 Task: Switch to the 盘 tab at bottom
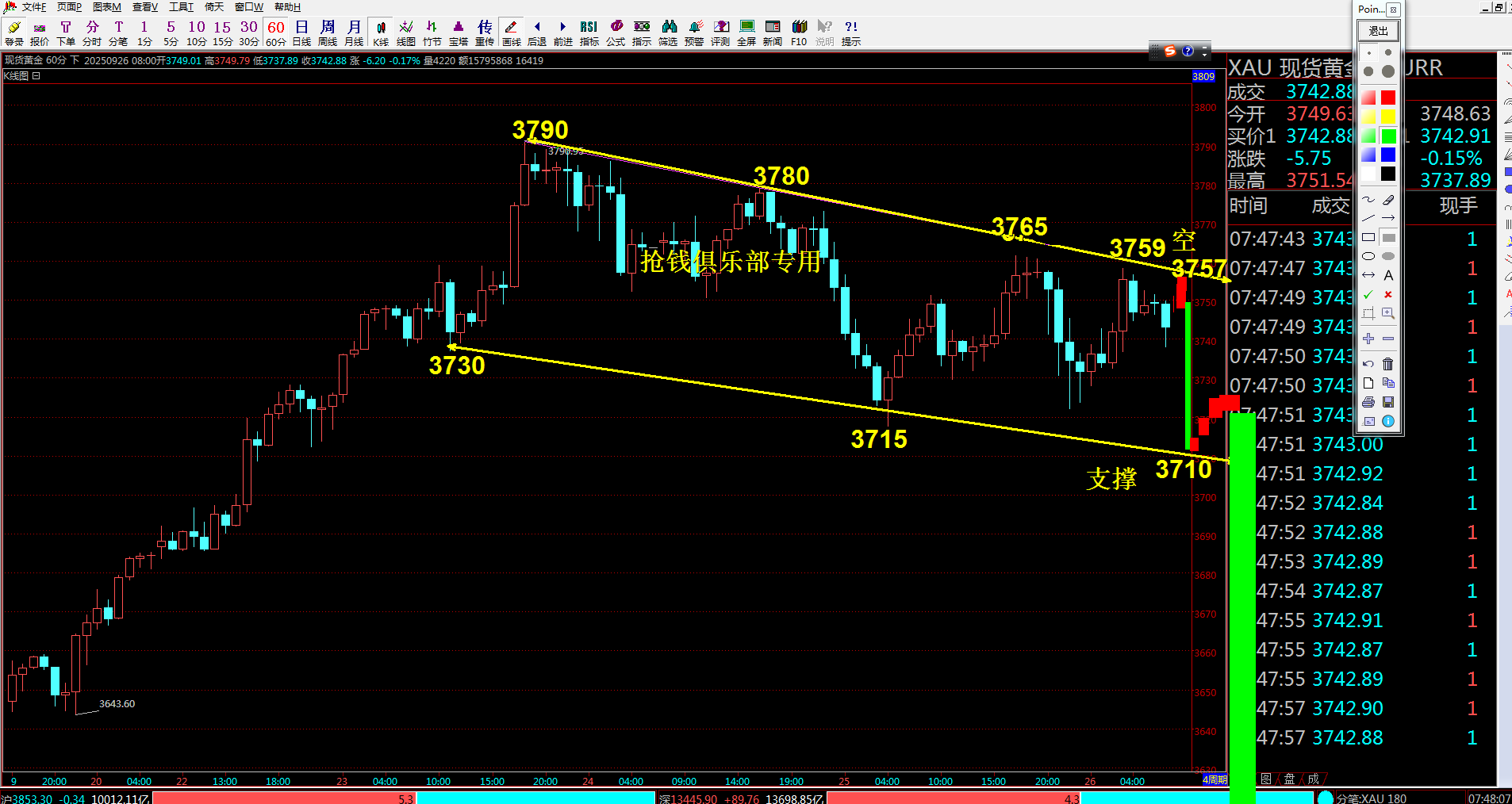pos(1290,779)
